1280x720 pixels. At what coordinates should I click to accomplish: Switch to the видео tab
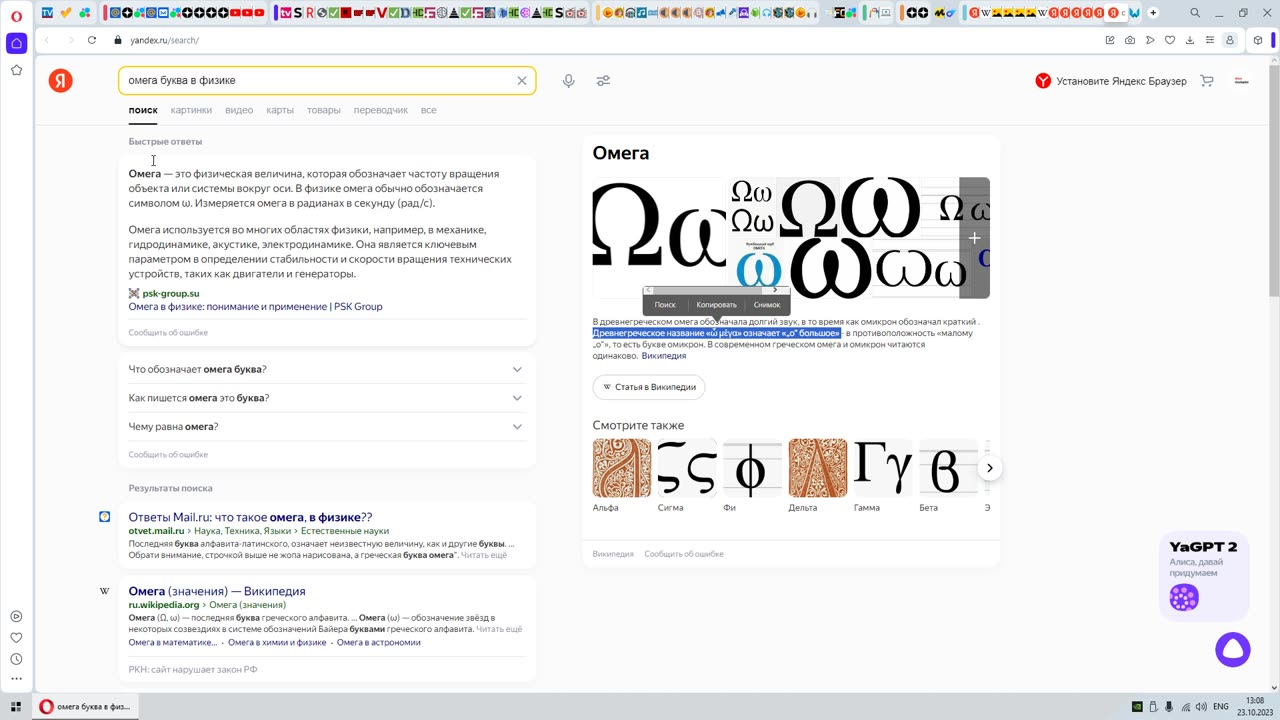tap(239, 110)
